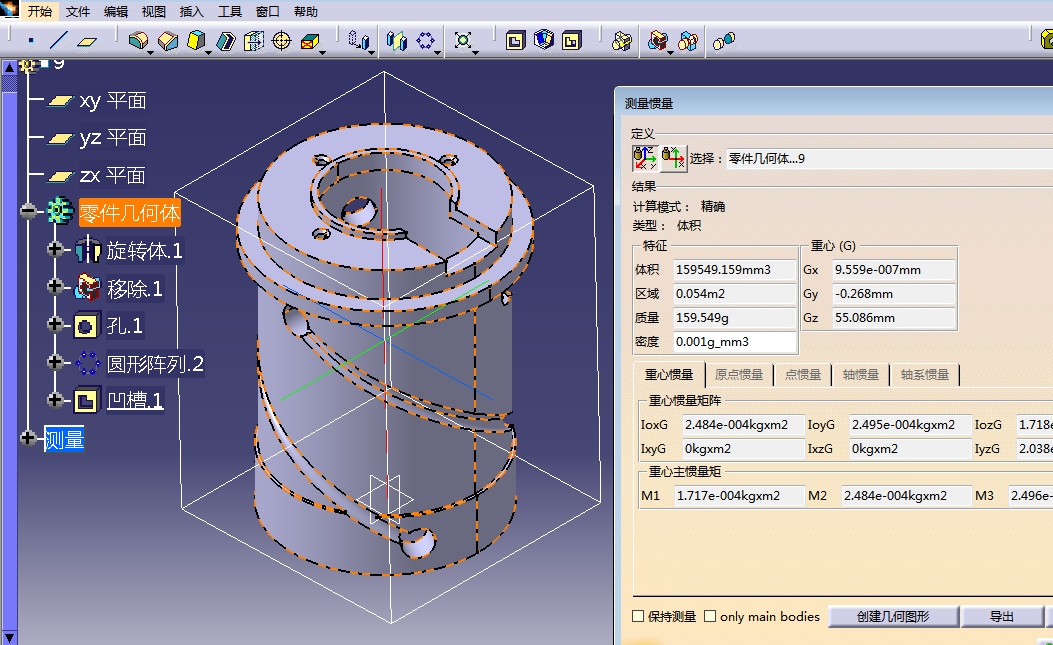Select the yz 平面 in the tree
The width and height of the screenshot is (1053, 645).
point(112,137)
